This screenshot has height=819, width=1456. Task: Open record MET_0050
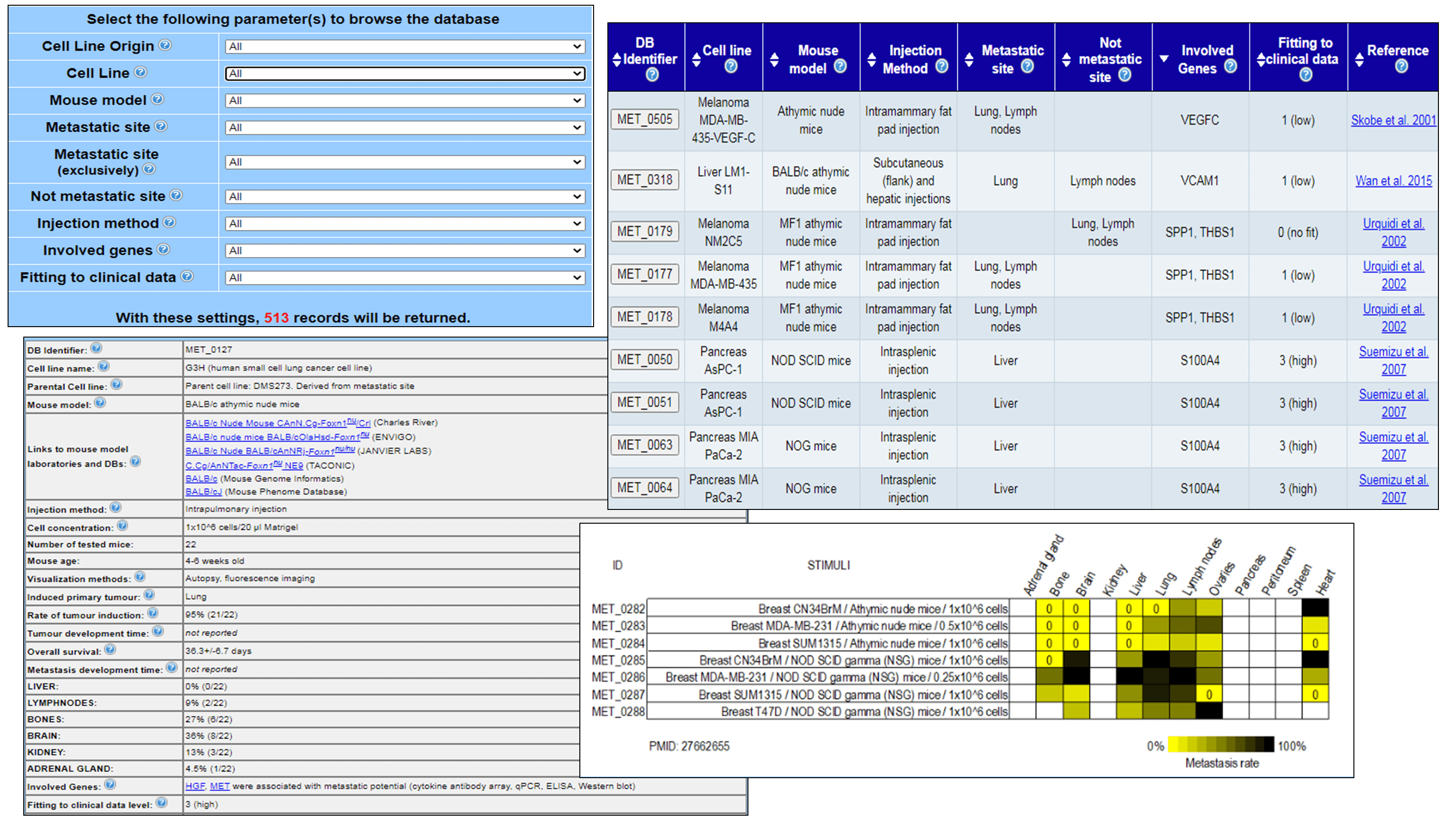(x=644, y=359)
